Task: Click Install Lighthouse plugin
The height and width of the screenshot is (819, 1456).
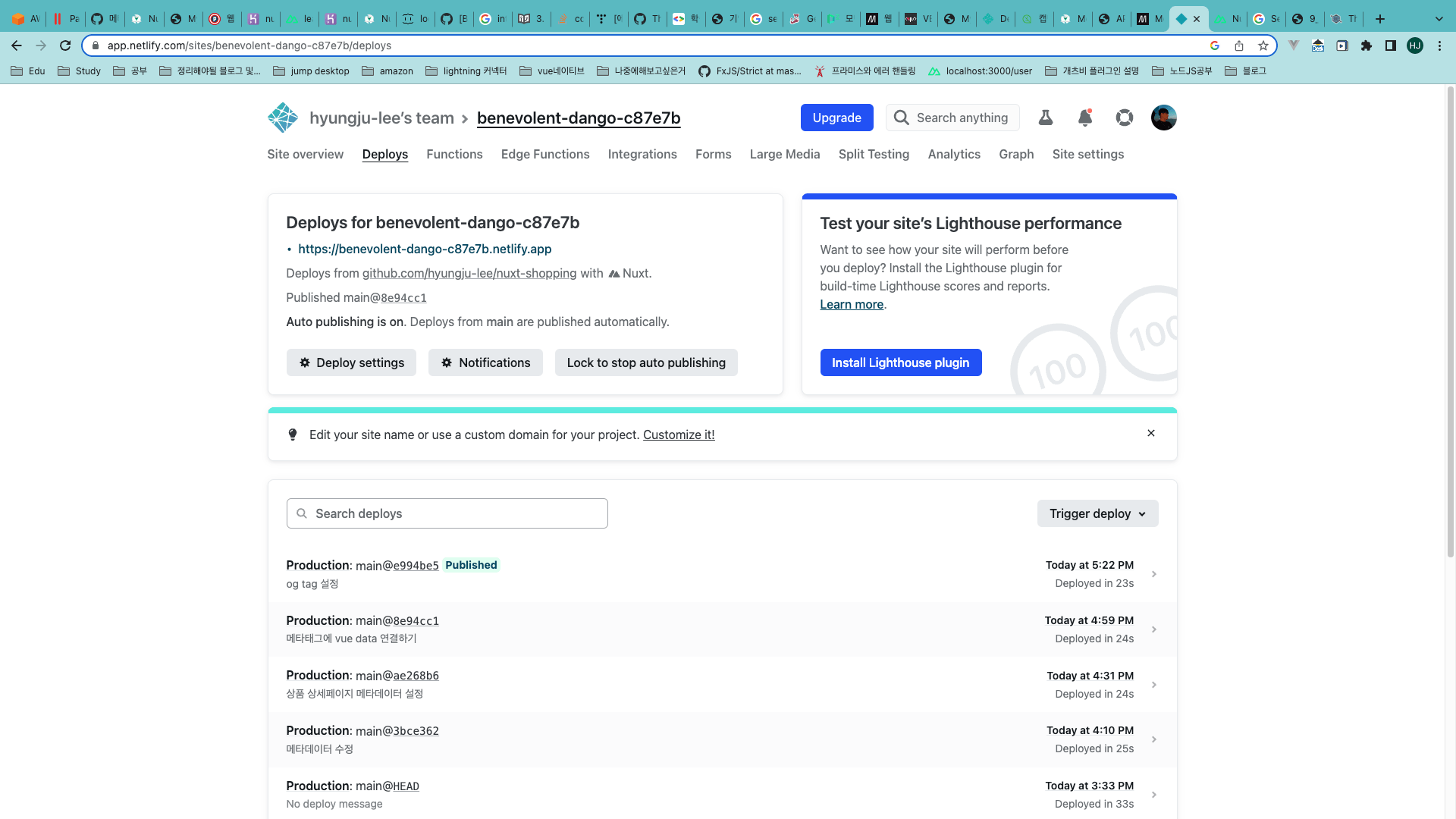Action: (901, 362)
